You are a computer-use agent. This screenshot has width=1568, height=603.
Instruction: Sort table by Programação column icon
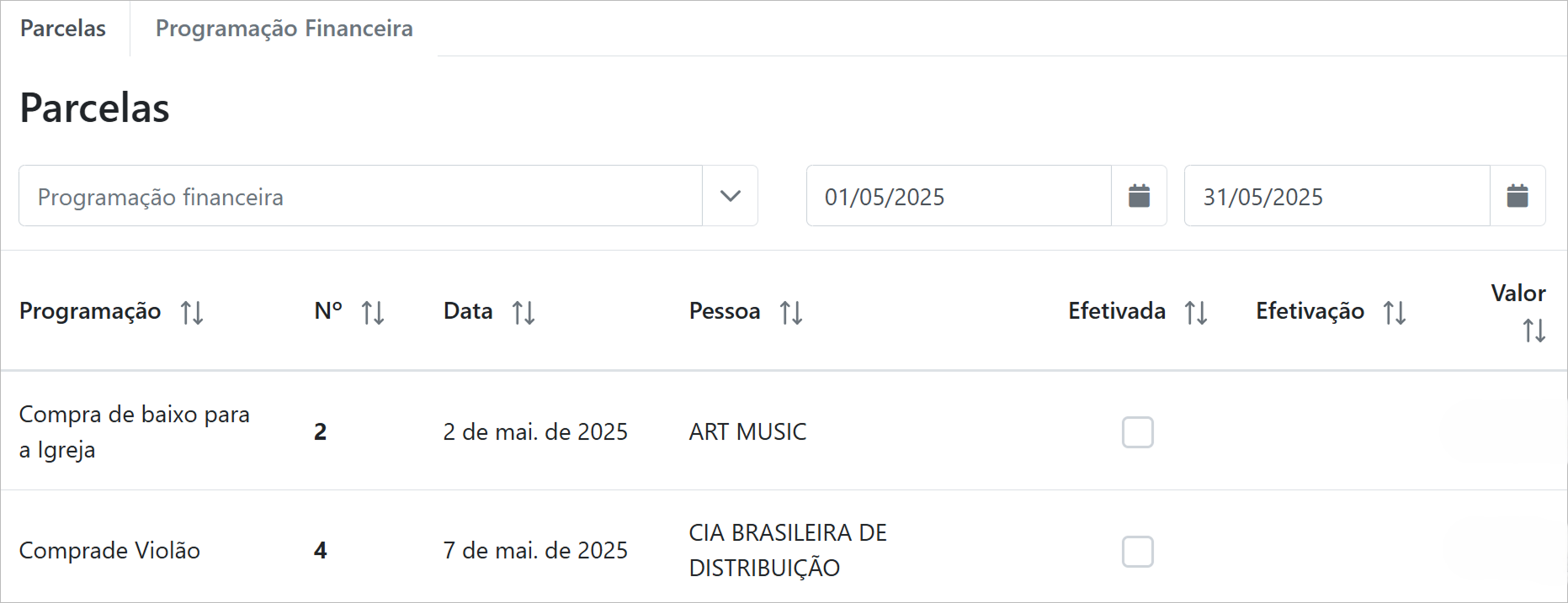(192, 313)
